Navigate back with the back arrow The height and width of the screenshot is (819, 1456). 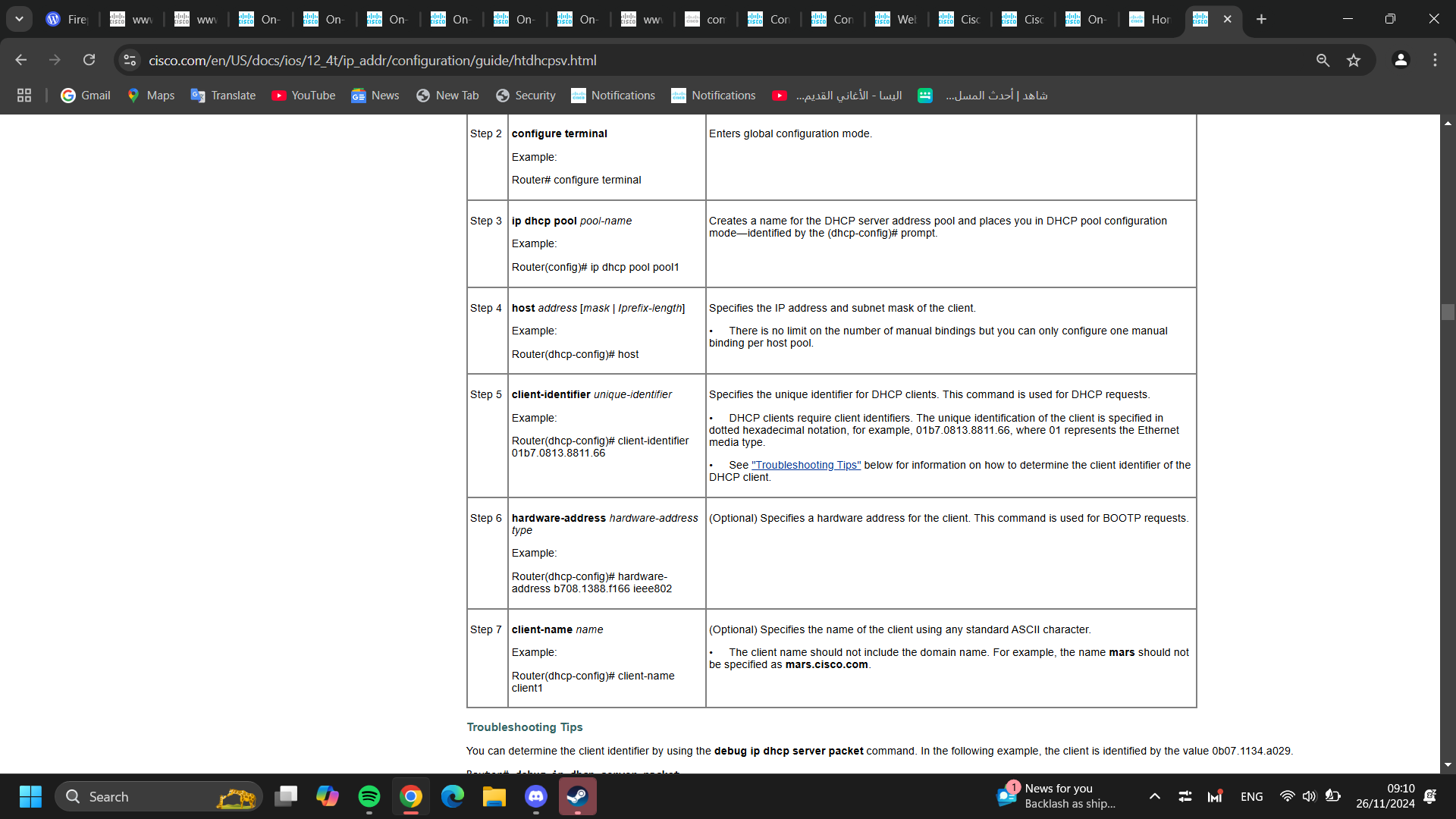pos(20,60)
